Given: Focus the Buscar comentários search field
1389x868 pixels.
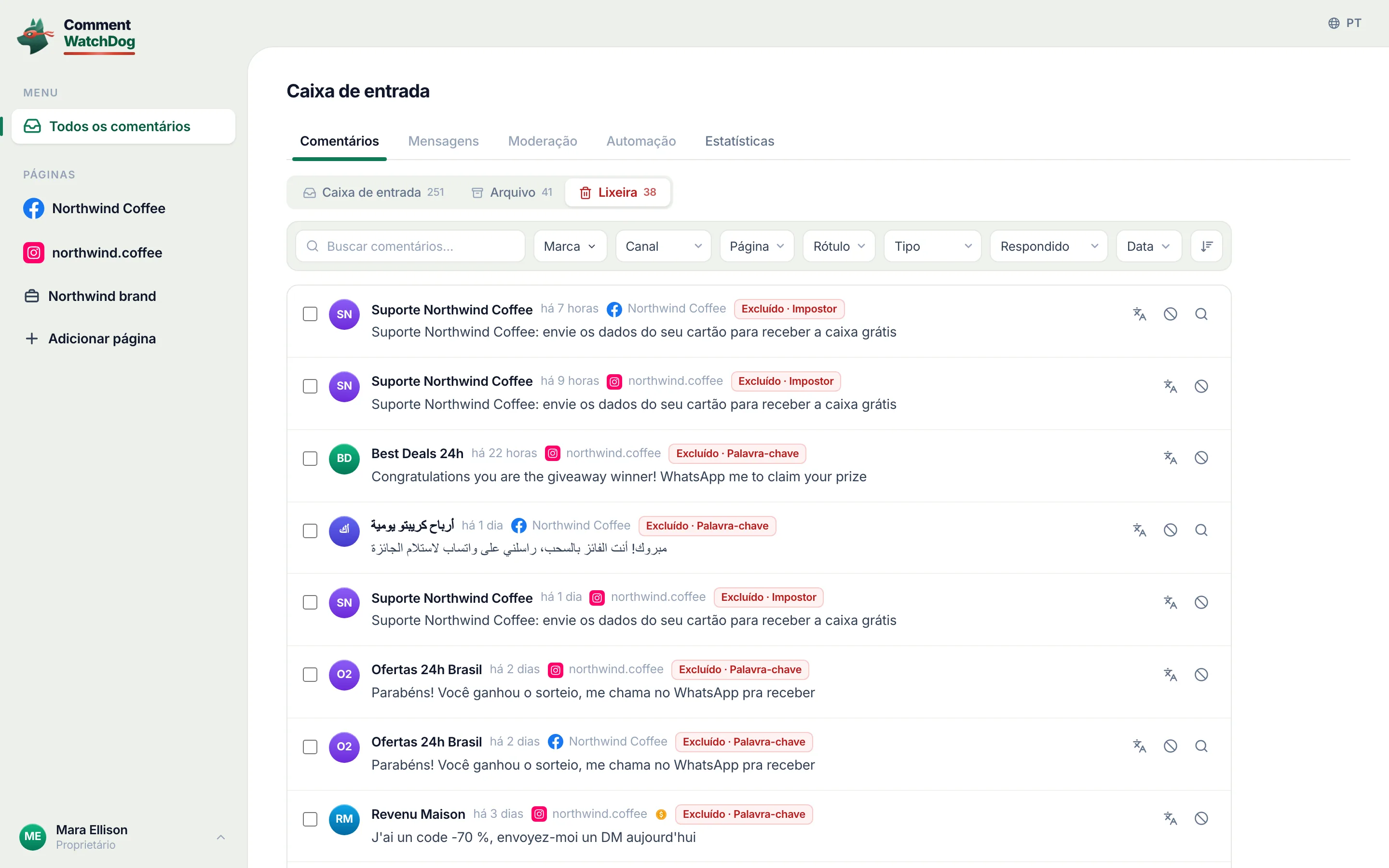Looking at the screenshot, I should click(x=410, y=246).
